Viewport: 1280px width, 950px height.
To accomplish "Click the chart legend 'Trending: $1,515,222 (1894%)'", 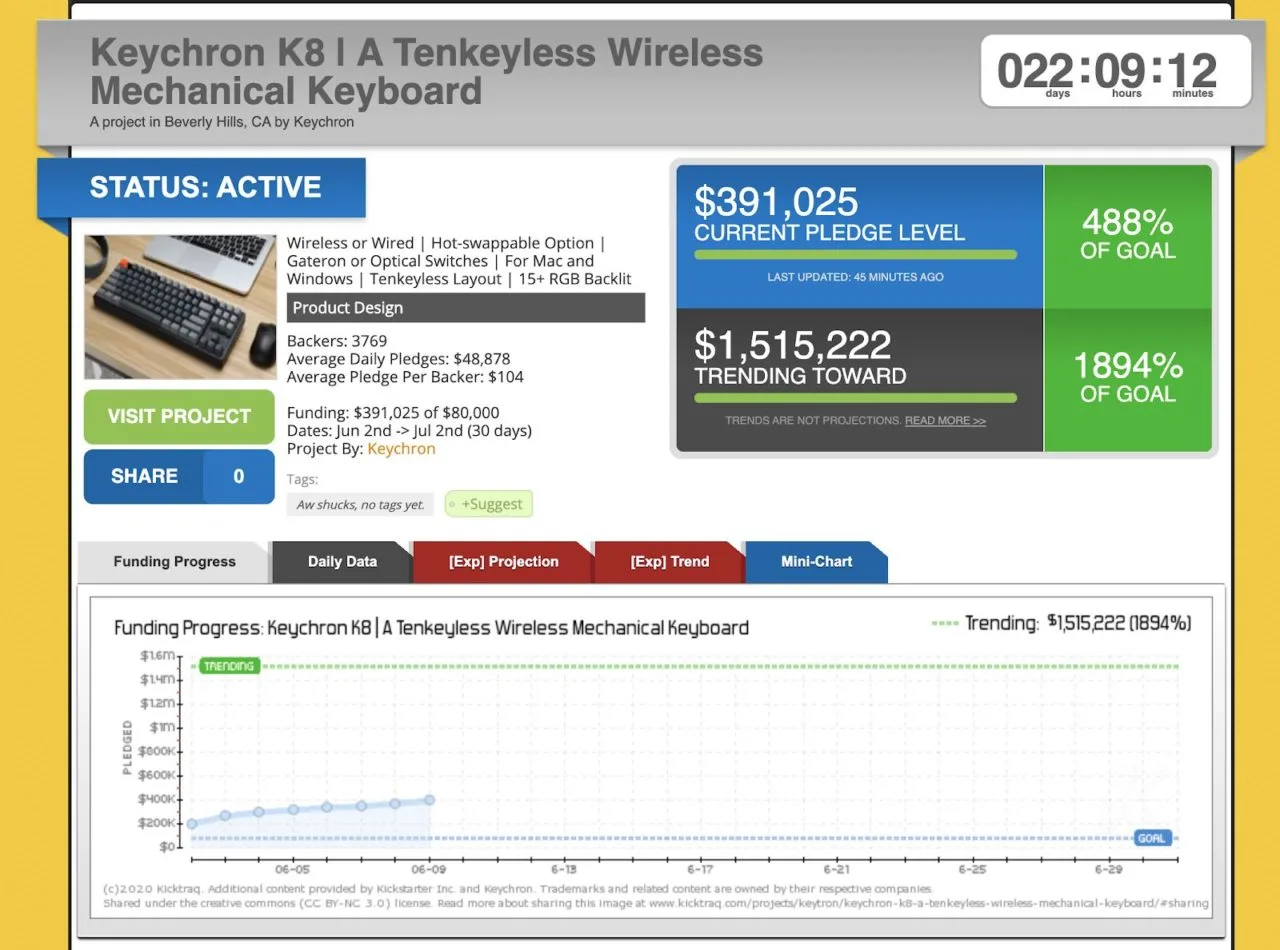I will [x=1061, y=623].
